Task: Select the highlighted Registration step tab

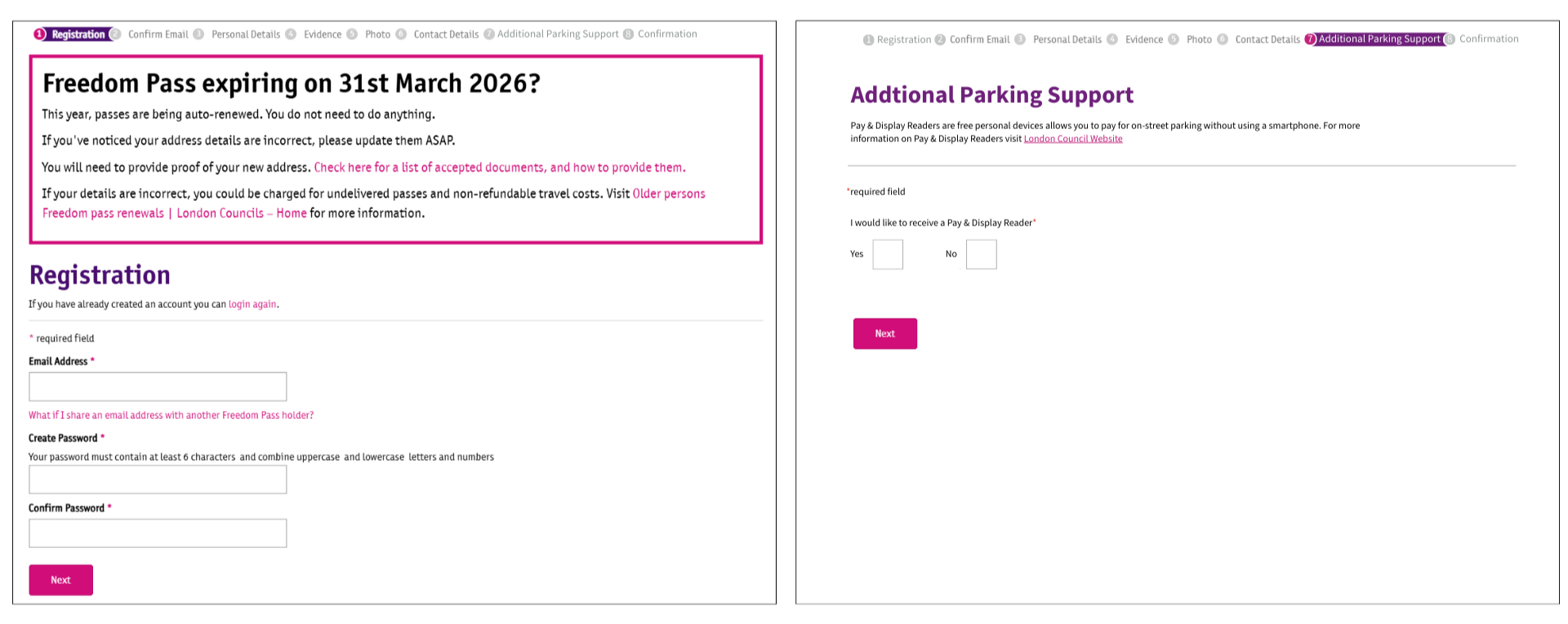Action: click(78, 34)
